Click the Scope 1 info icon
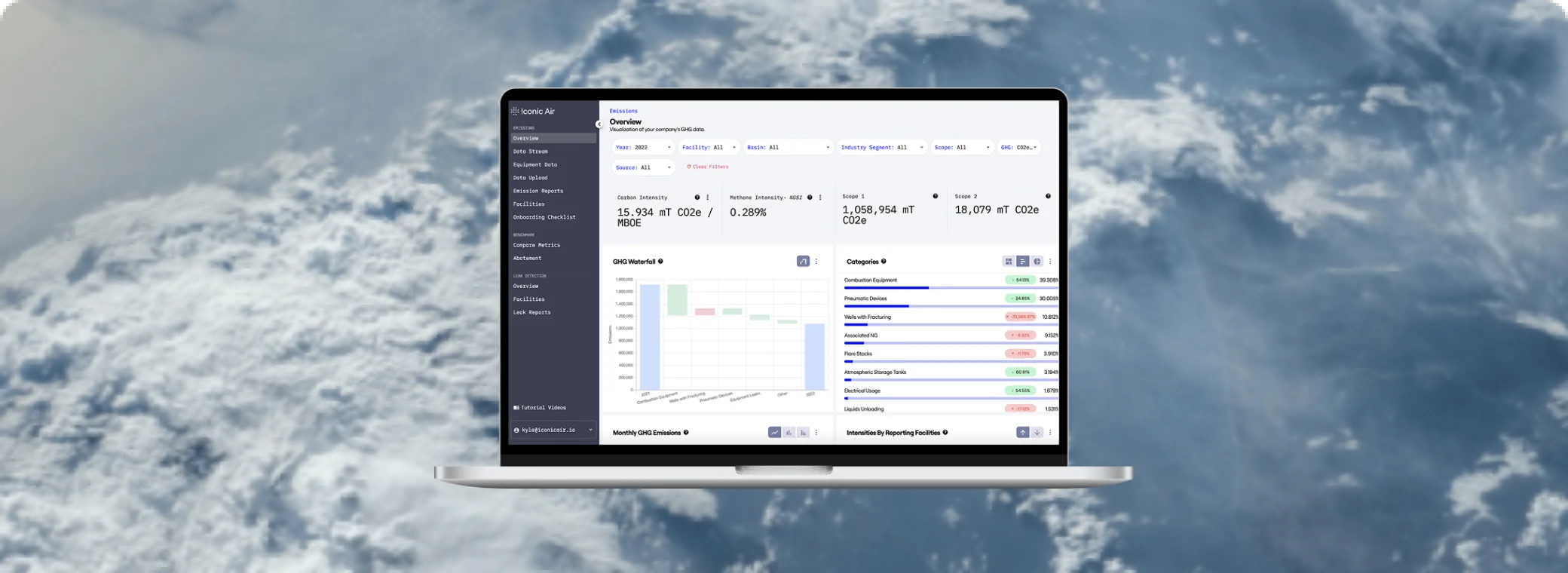Screen dimensions: 1568x573 pyautogui.click(x=936, y=196)
